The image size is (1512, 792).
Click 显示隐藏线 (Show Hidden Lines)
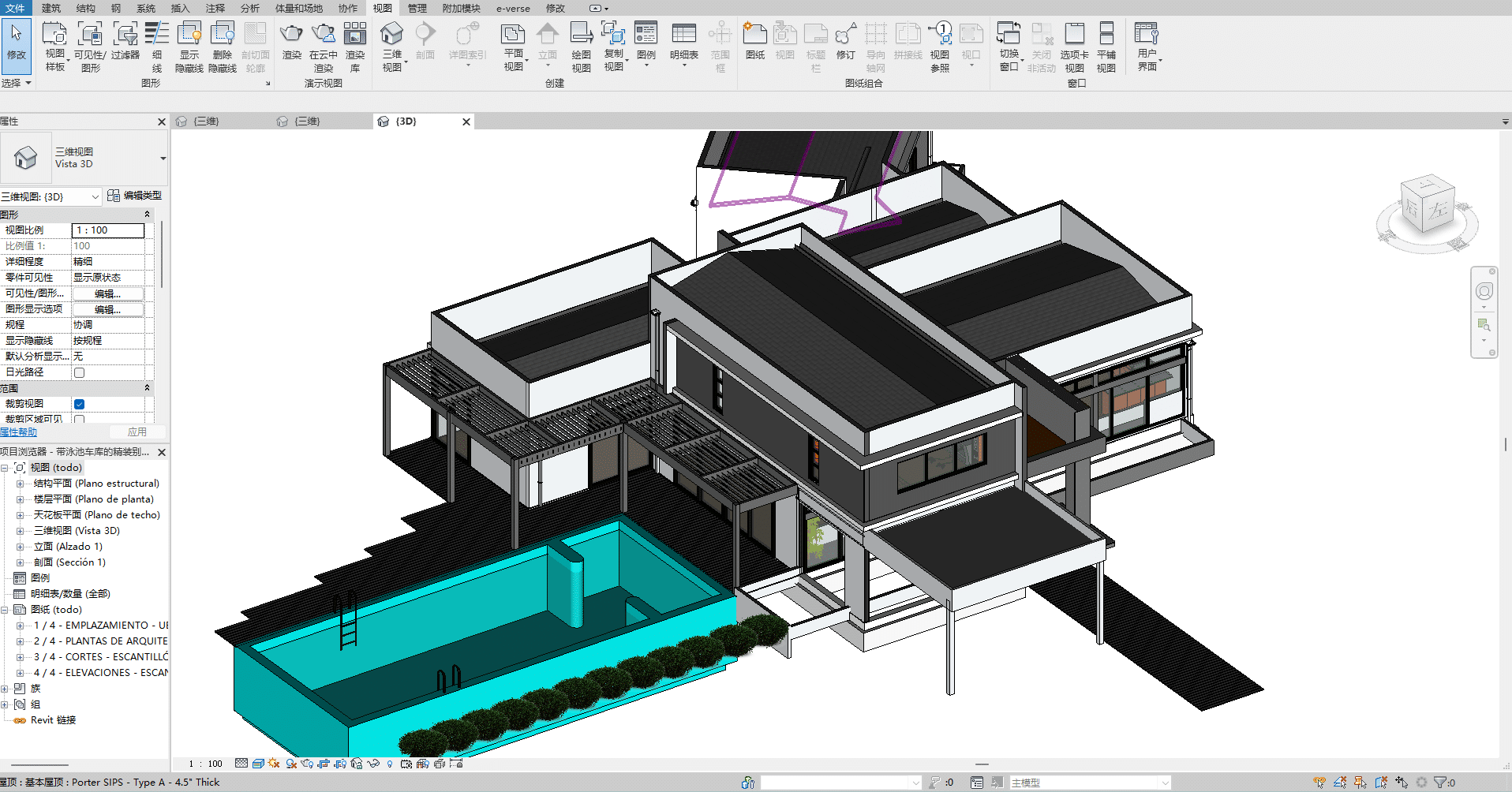[189, 46]
